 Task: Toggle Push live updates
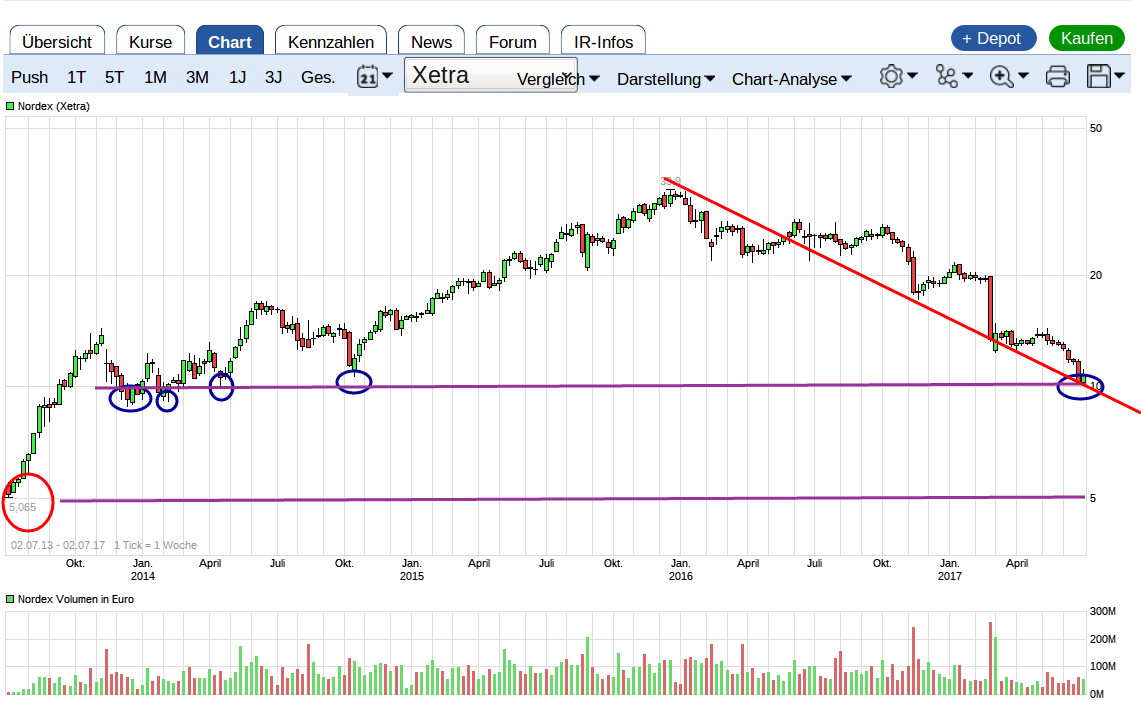(x=30, y=78)
